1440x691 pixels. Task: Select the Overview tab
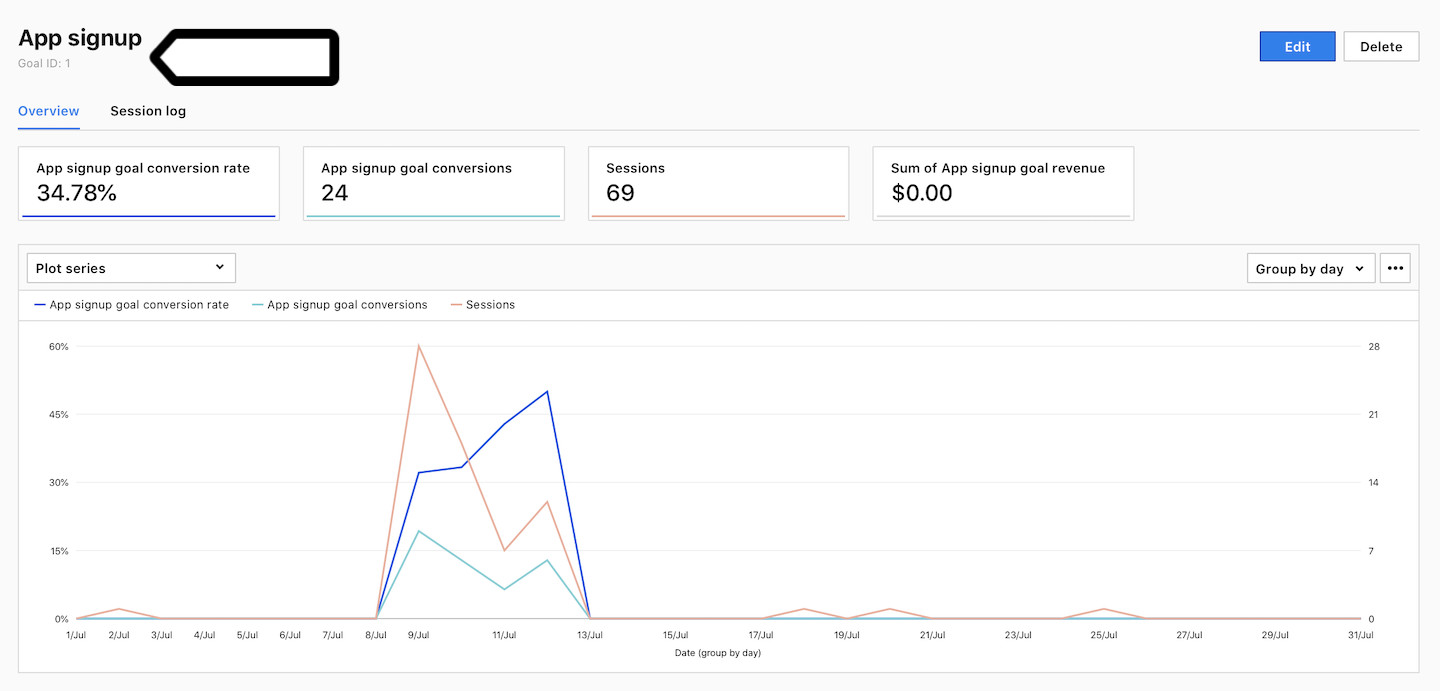49,111
